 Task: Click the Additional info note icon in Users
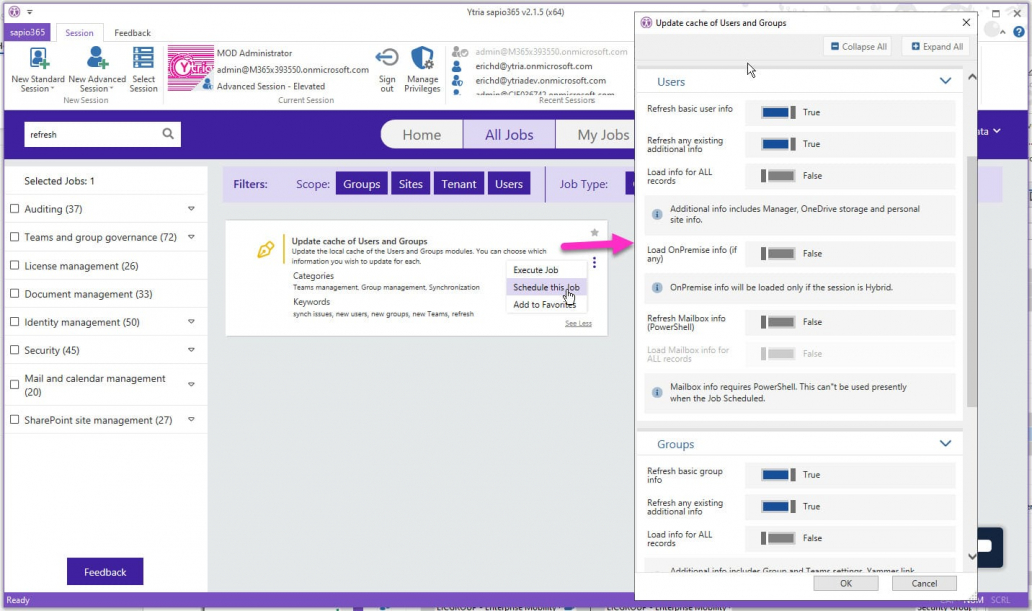[x=657, y=214]
